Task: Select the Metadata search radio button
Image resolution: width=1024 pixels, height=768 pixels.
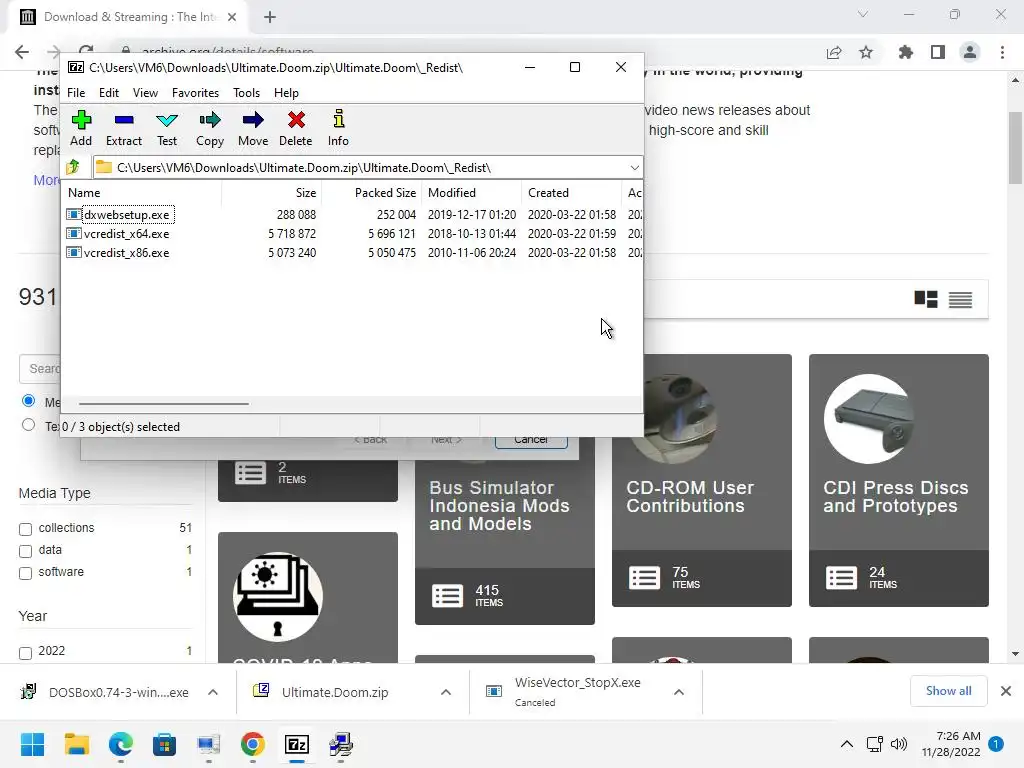Action: pos(28,400)
